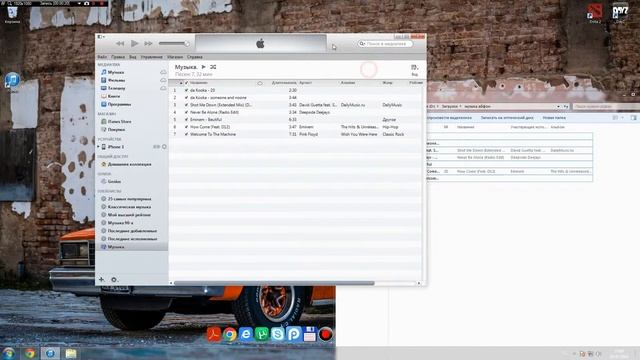Open the Правка menu

(118, 57)
